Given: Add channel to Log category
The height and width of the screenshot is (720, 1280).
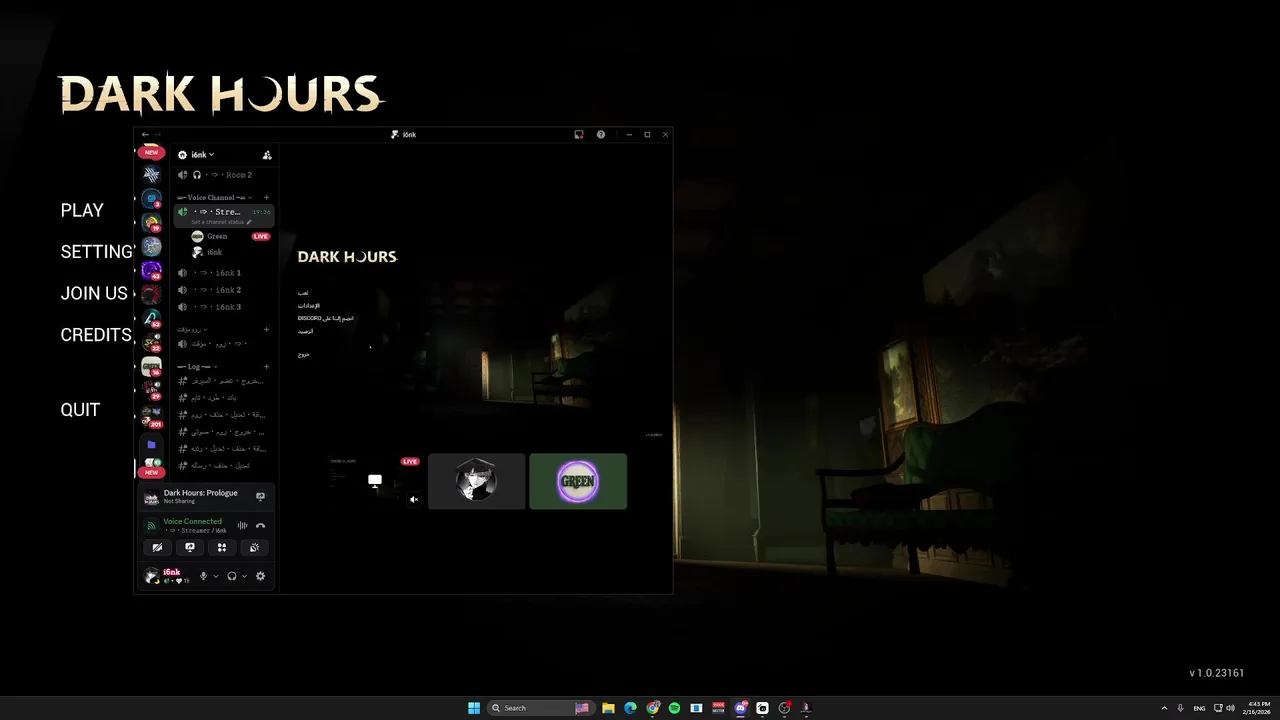Looking at the screenshot, I should pyautogui.click(x=266, y=367).
